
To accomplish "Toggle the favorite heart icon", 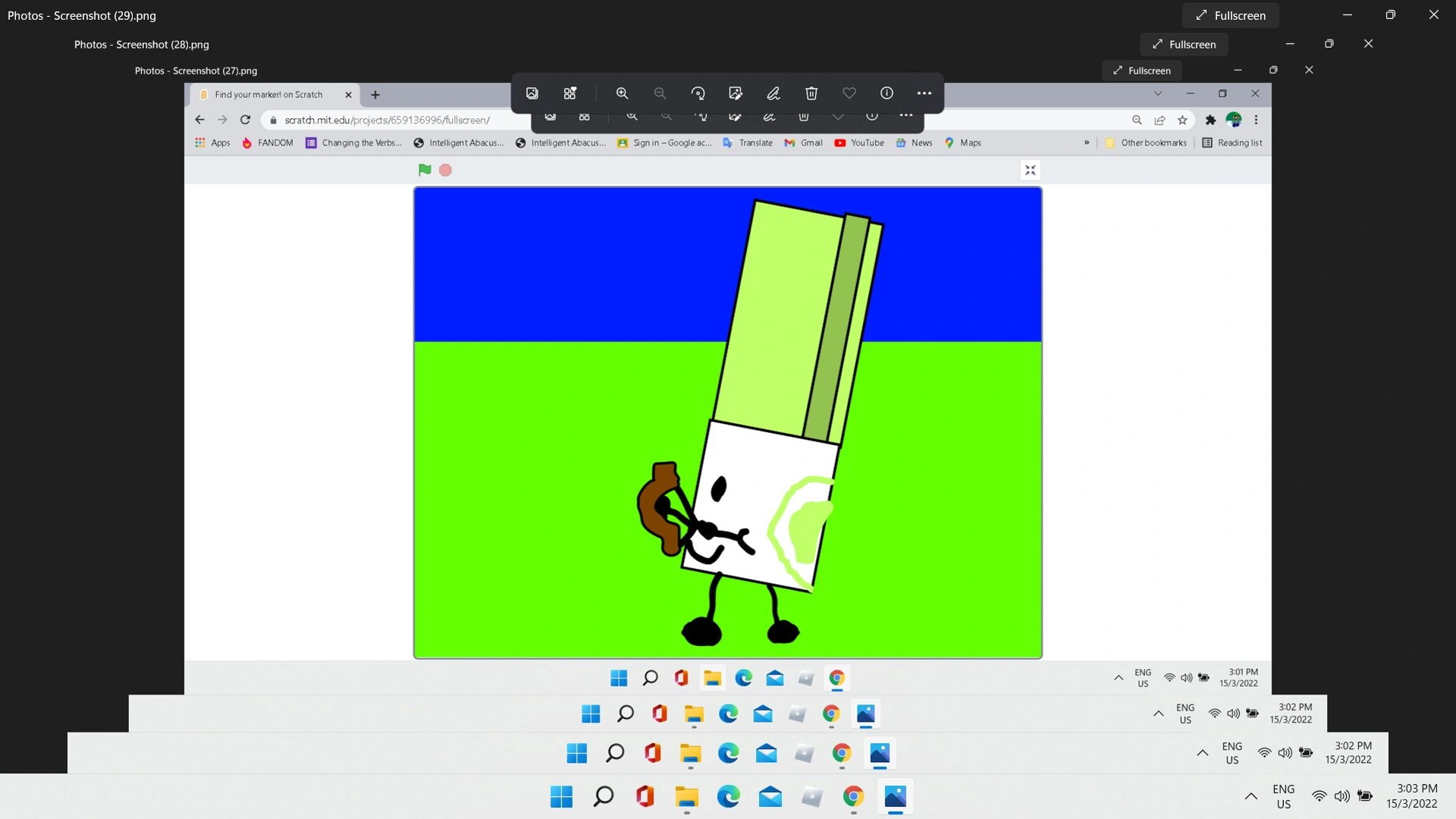I will [849, 93].
